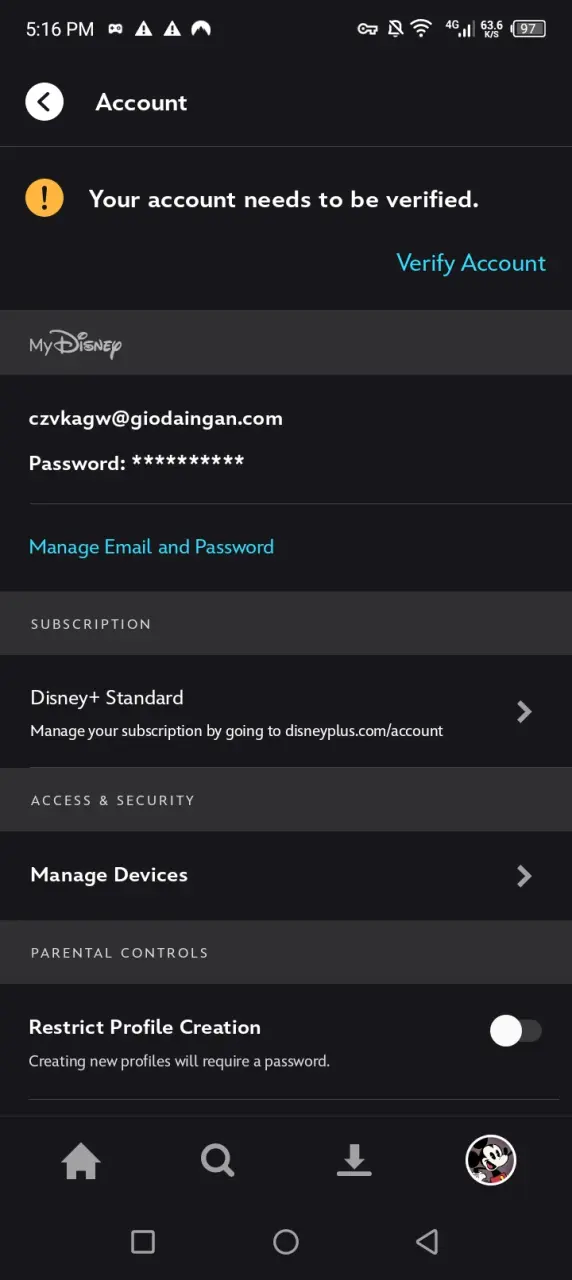Tap the MyDisney logo
The width and height of the screenshot is (572, 1280).
[75, 344]
